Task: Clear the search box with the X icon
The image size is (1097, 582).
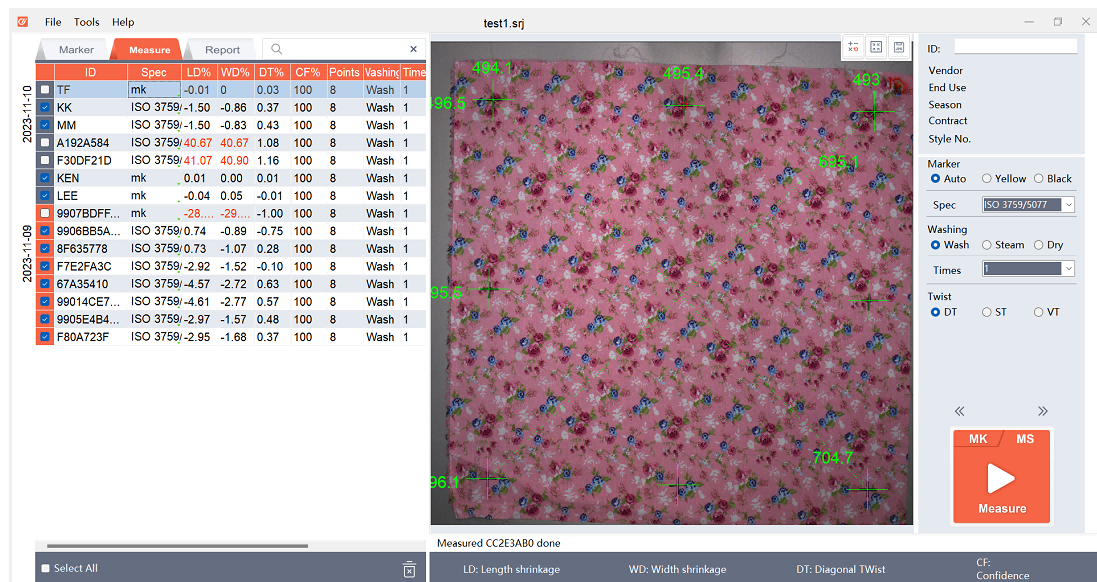Action: tap(414, 49)
